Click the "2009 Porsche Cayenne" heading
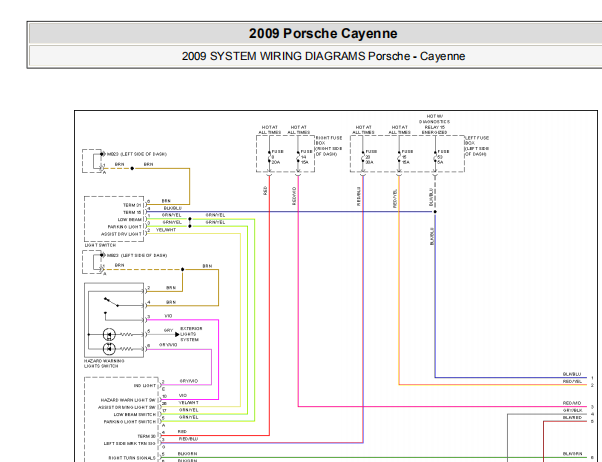 [323, 33]
